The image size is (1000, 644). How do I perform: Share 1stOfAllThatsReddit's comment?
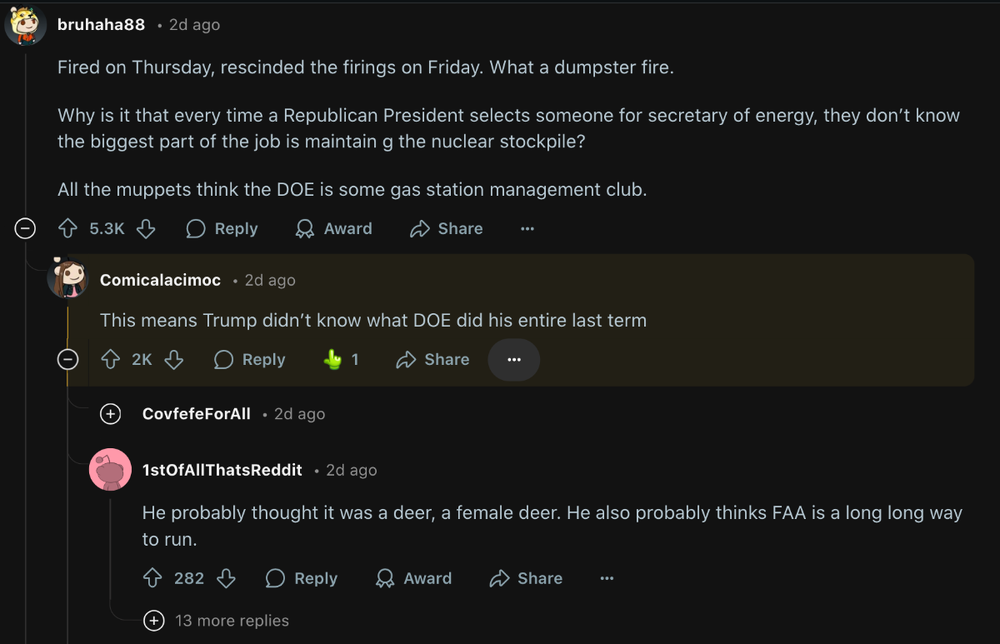pos(525,578)
